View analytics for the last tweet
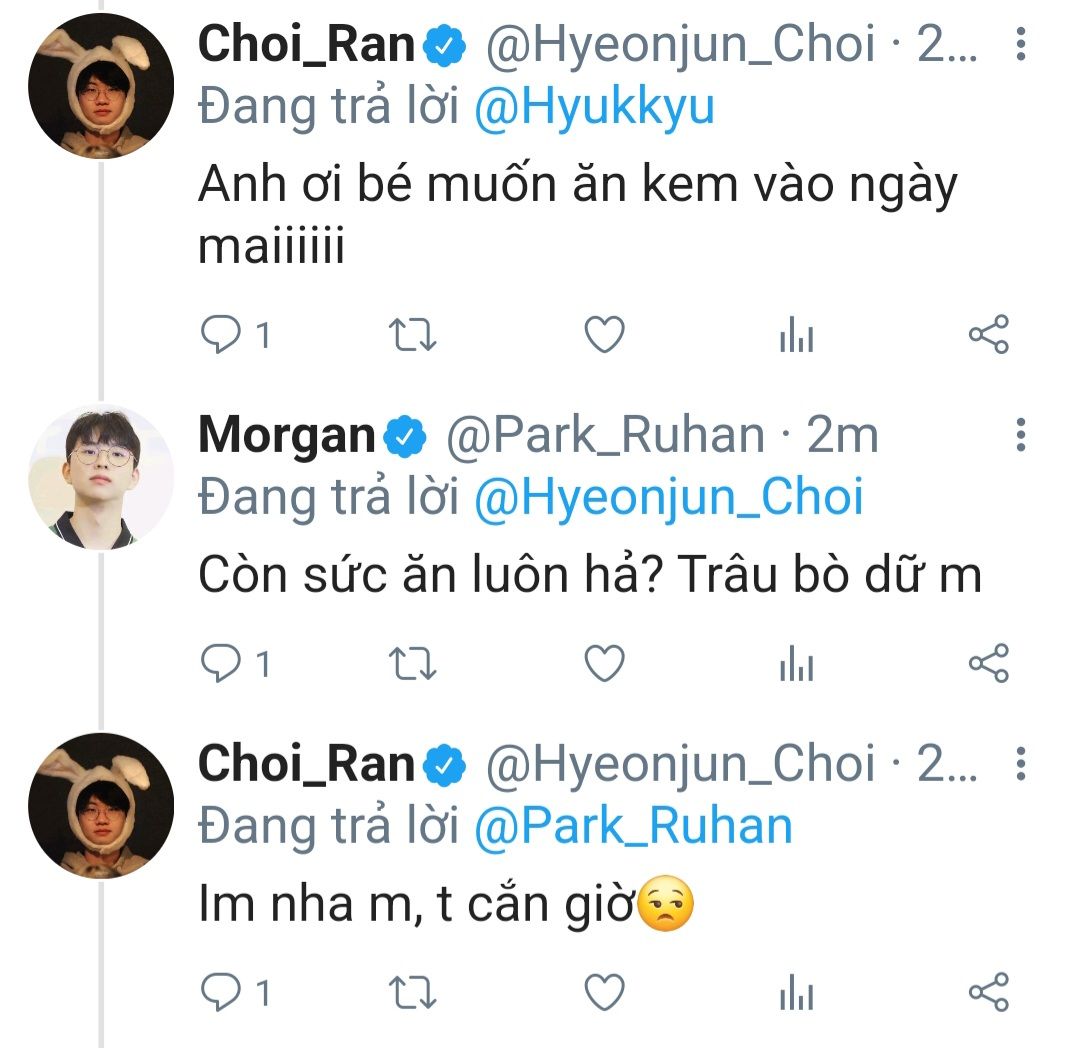Image resolution: width=1080 pixels, height=1048 pixels. pos(796,992)
